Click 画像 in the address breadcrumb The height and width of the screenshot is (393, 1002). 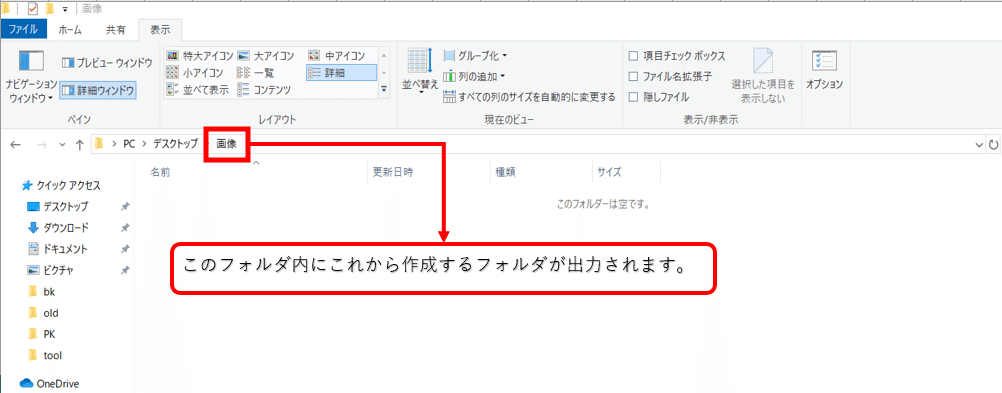[x=226, y=144]
